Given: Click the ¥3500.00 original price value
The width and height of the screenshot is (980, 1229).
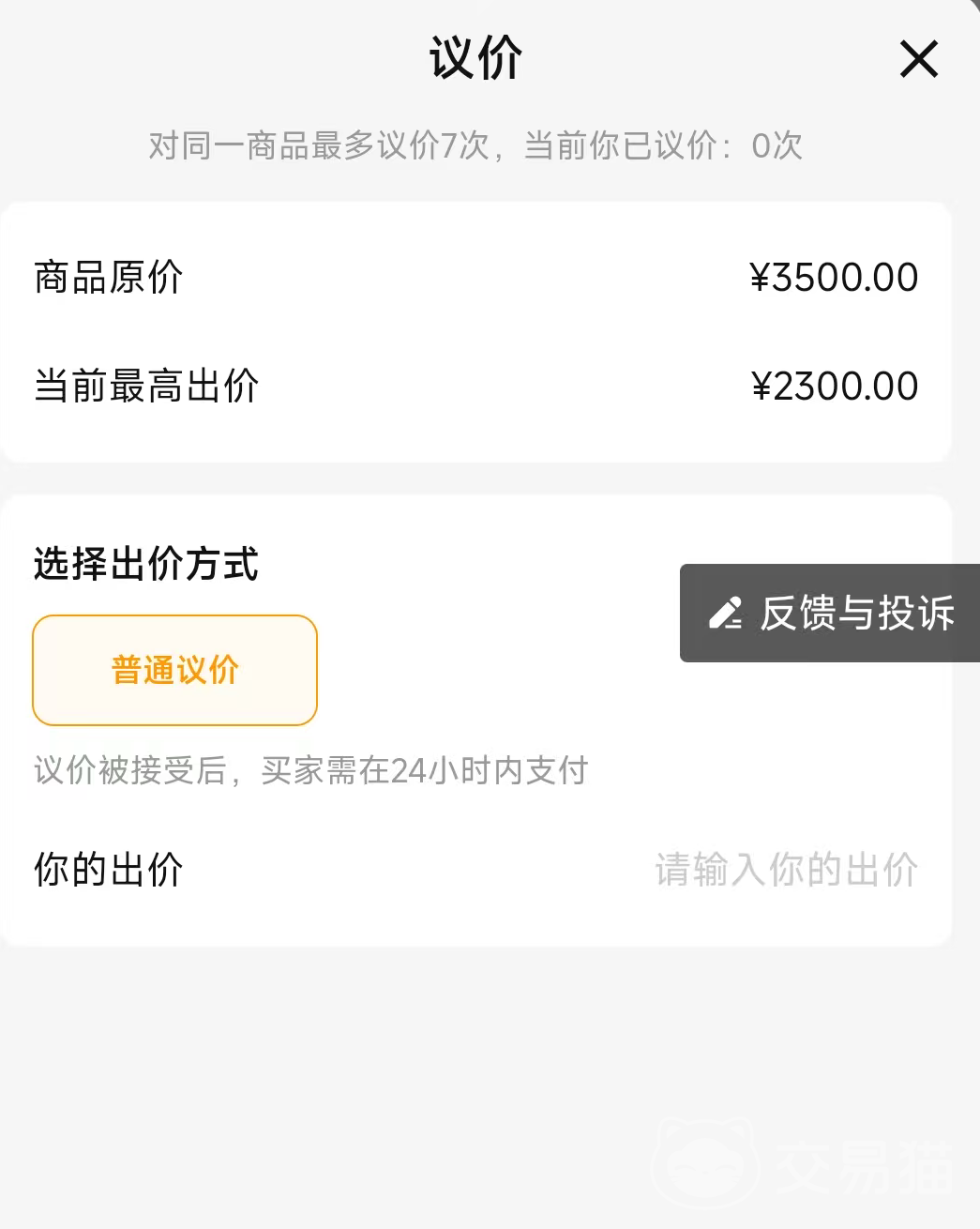Looking at the screenshot, I should pos(834,278).
